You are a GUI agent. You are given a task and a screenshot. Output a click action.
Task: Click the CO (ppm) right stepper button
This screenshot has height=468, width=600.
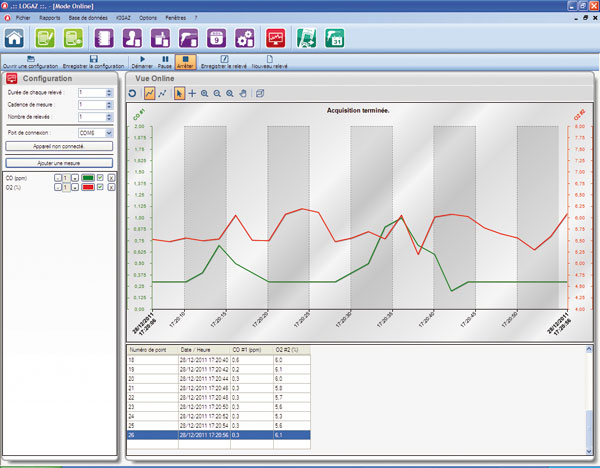[x=75, y=178]
